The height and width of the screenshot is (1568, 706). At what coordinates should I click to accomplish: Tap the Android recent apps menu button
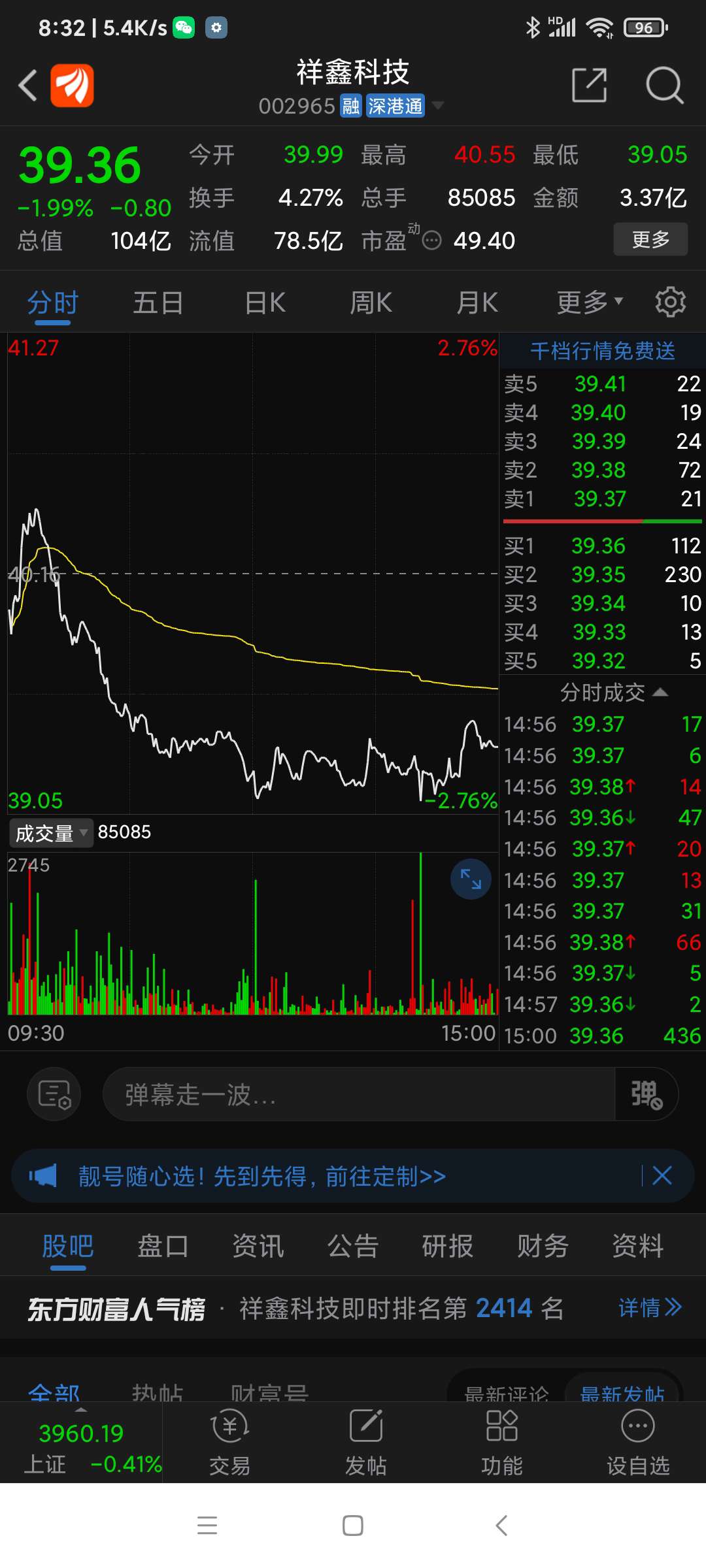[x=207, y=1526]
